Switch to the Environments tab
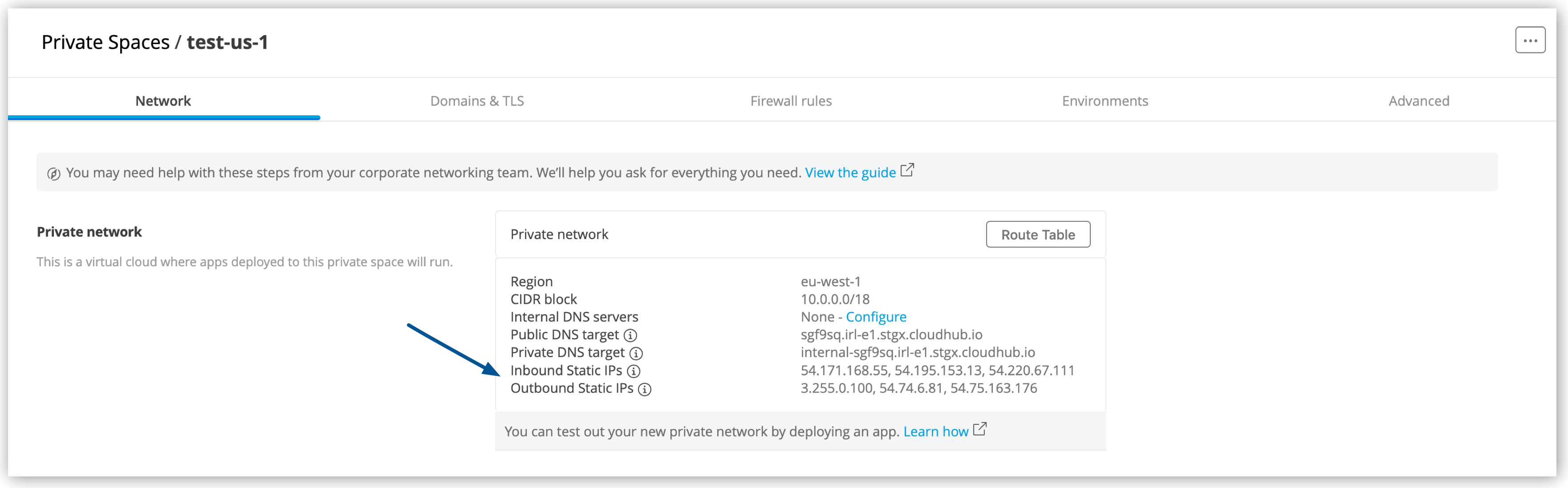 (1105, 100)
